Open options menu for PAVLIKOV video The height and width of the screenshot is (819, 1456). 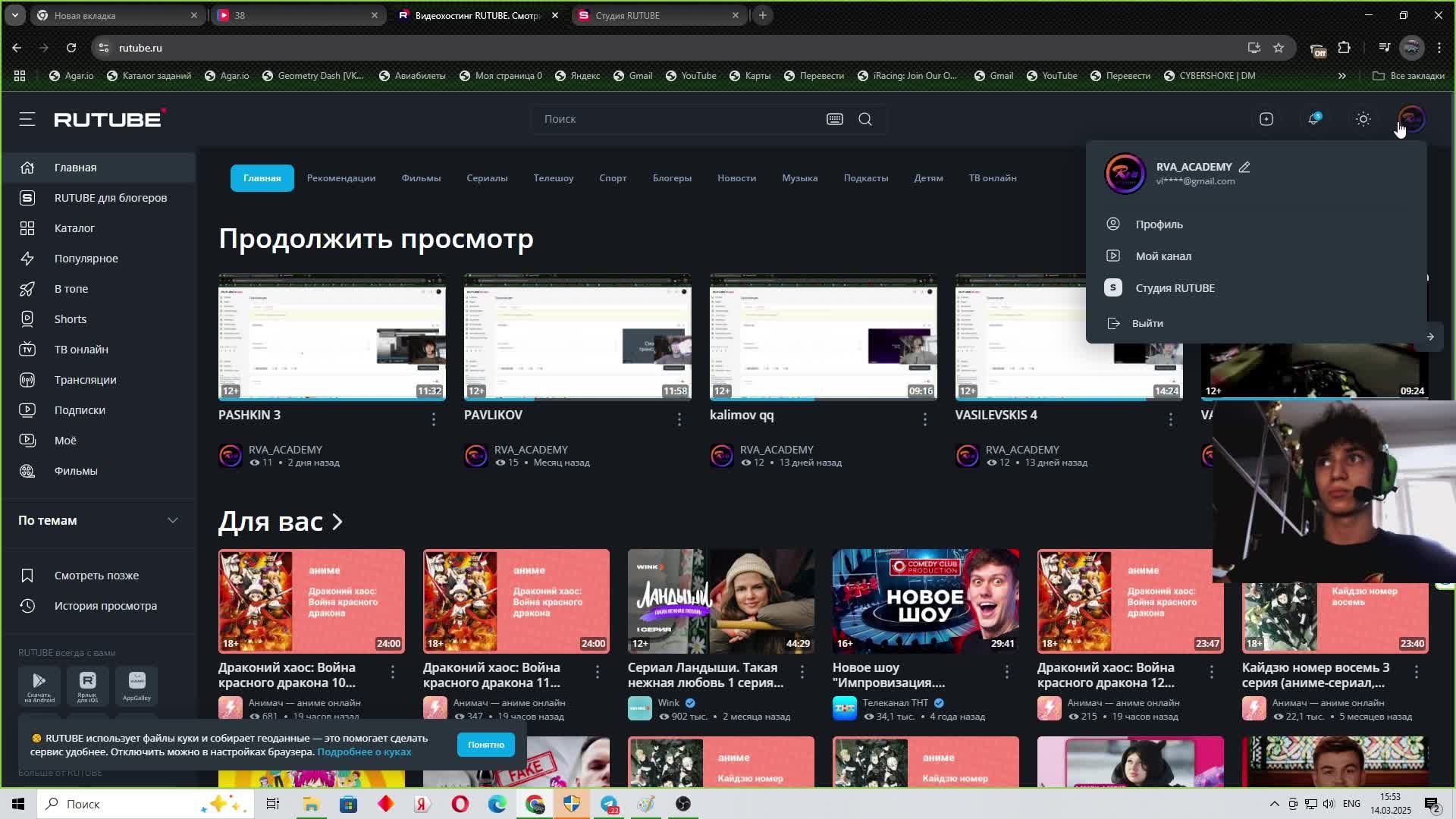(x=679, y=419)
